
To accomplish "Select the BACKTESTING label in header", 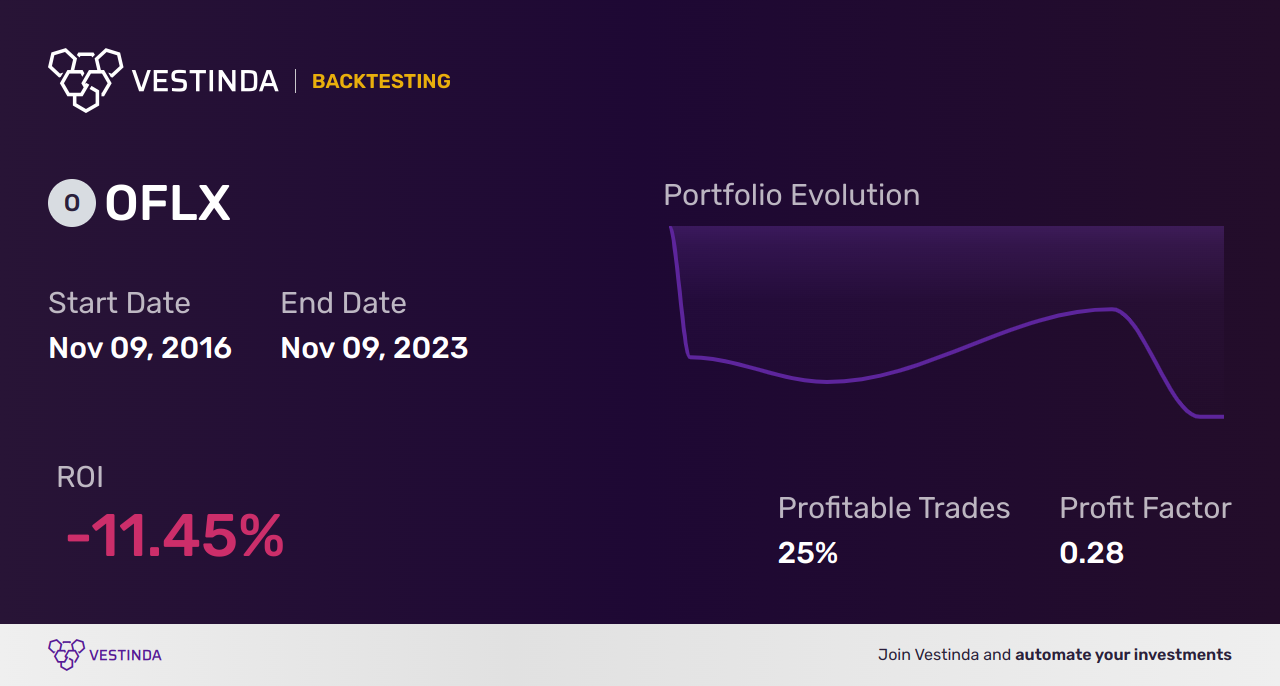I will [x=381, y=81].
